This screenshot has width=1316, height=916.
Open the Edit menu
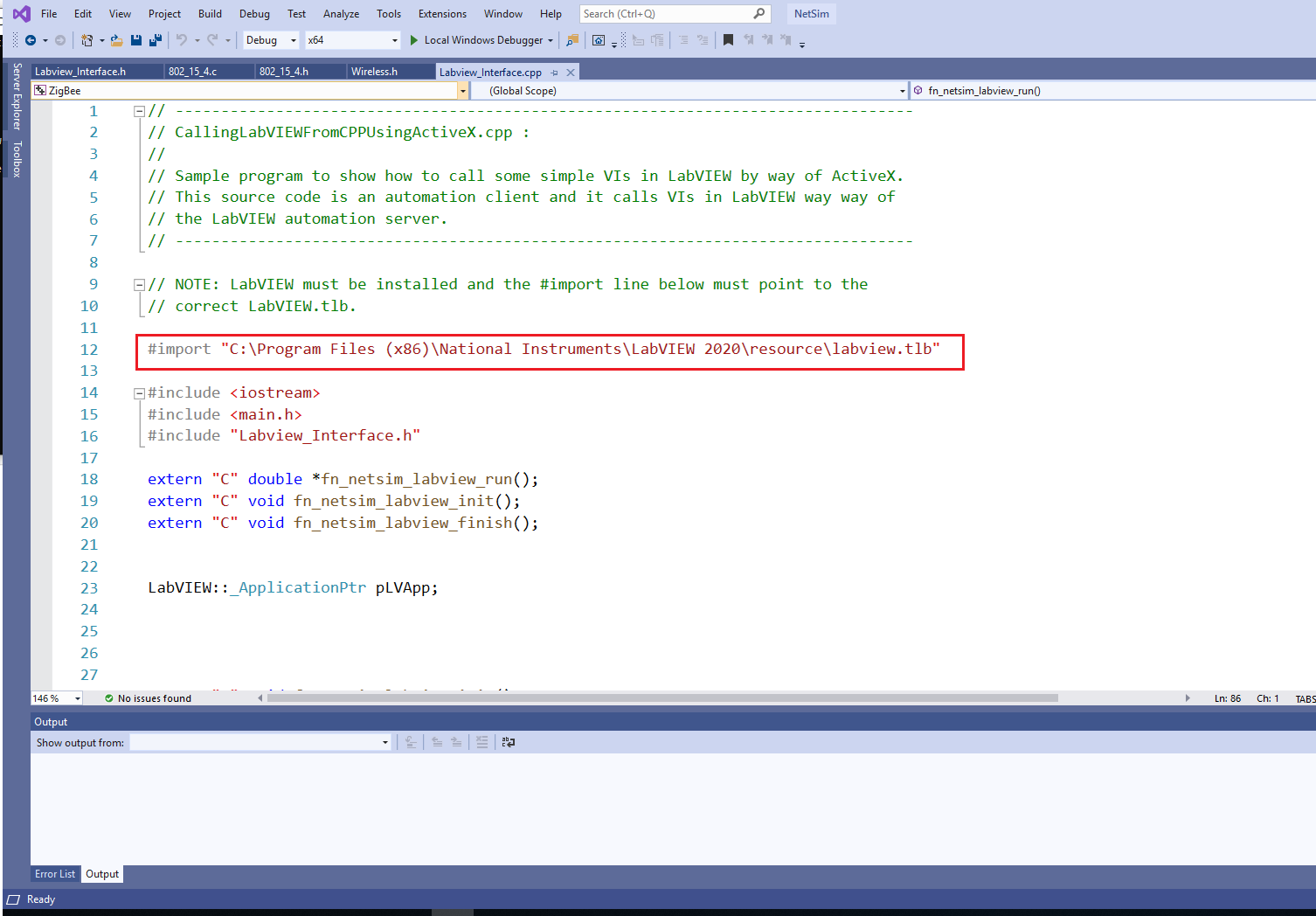[83, 14]
